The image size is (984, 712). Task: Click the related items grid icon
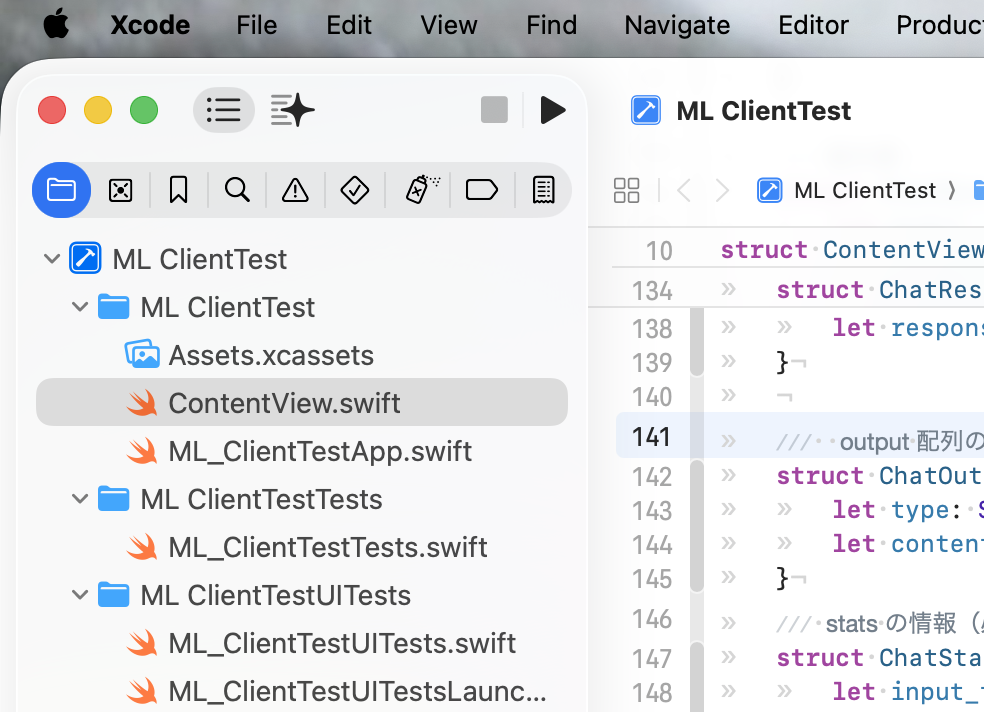(627, 190)
